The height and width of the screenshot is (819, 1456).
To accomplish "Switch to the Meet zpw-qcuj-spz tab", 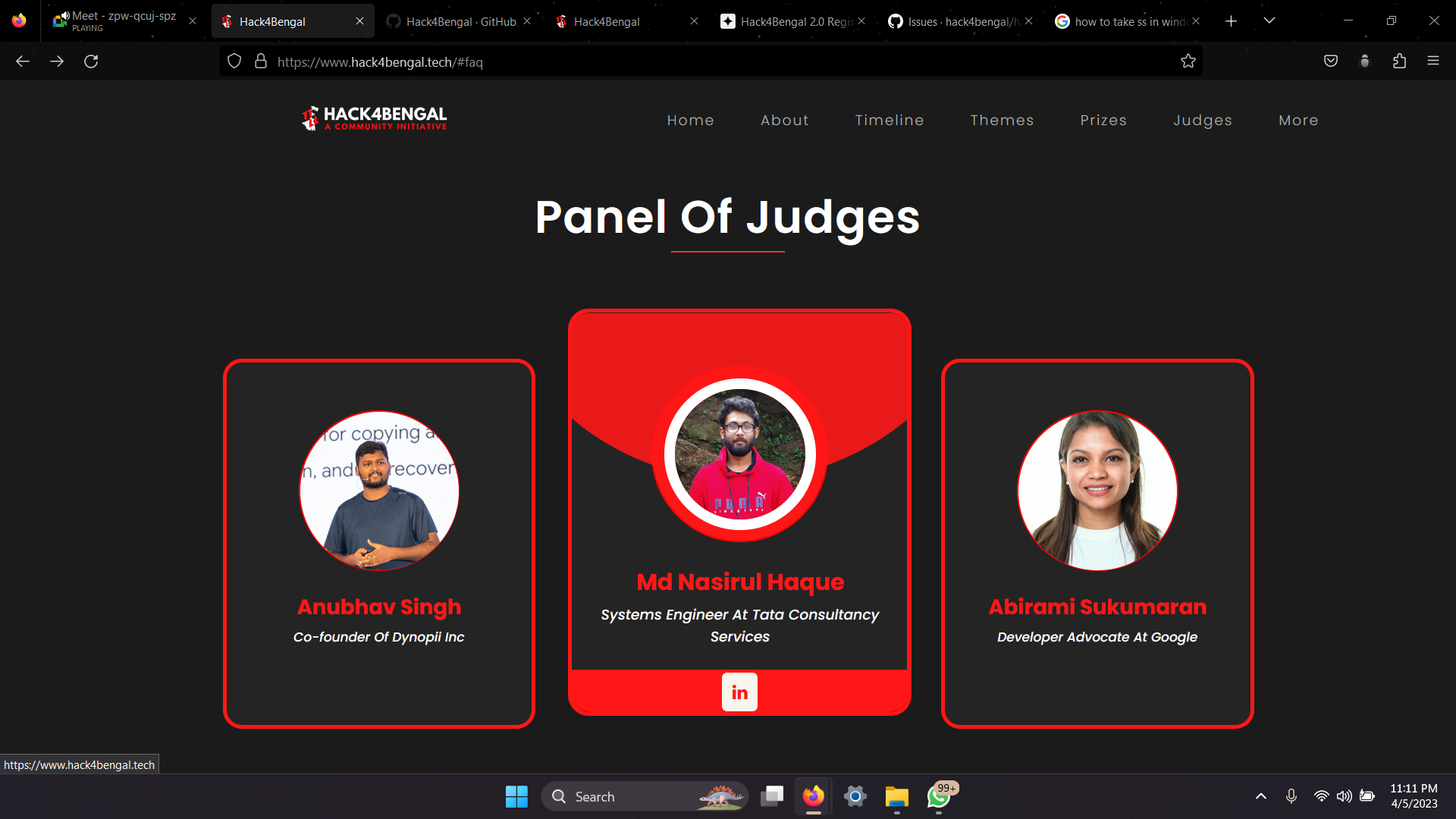I will [125, 21].
